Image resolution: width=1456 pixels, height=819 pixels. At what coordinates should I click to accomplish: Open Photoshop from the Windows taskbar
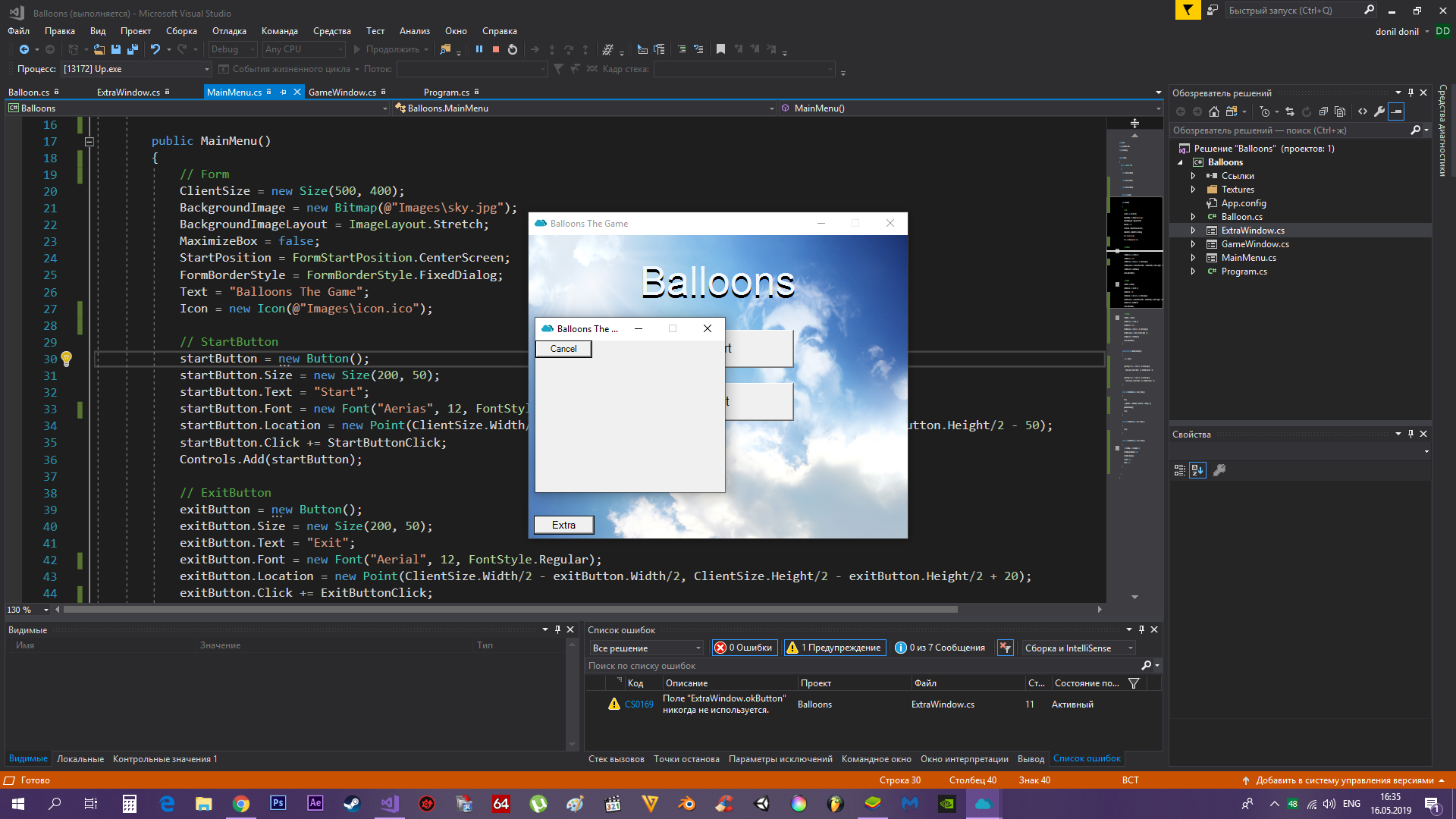coord(278,804)
